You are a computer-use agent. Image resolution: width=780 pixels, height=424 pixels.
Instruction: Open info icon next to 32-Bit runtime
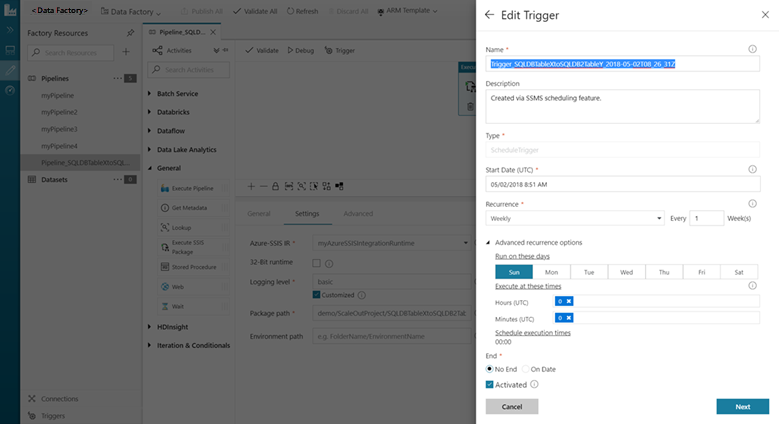329,263
